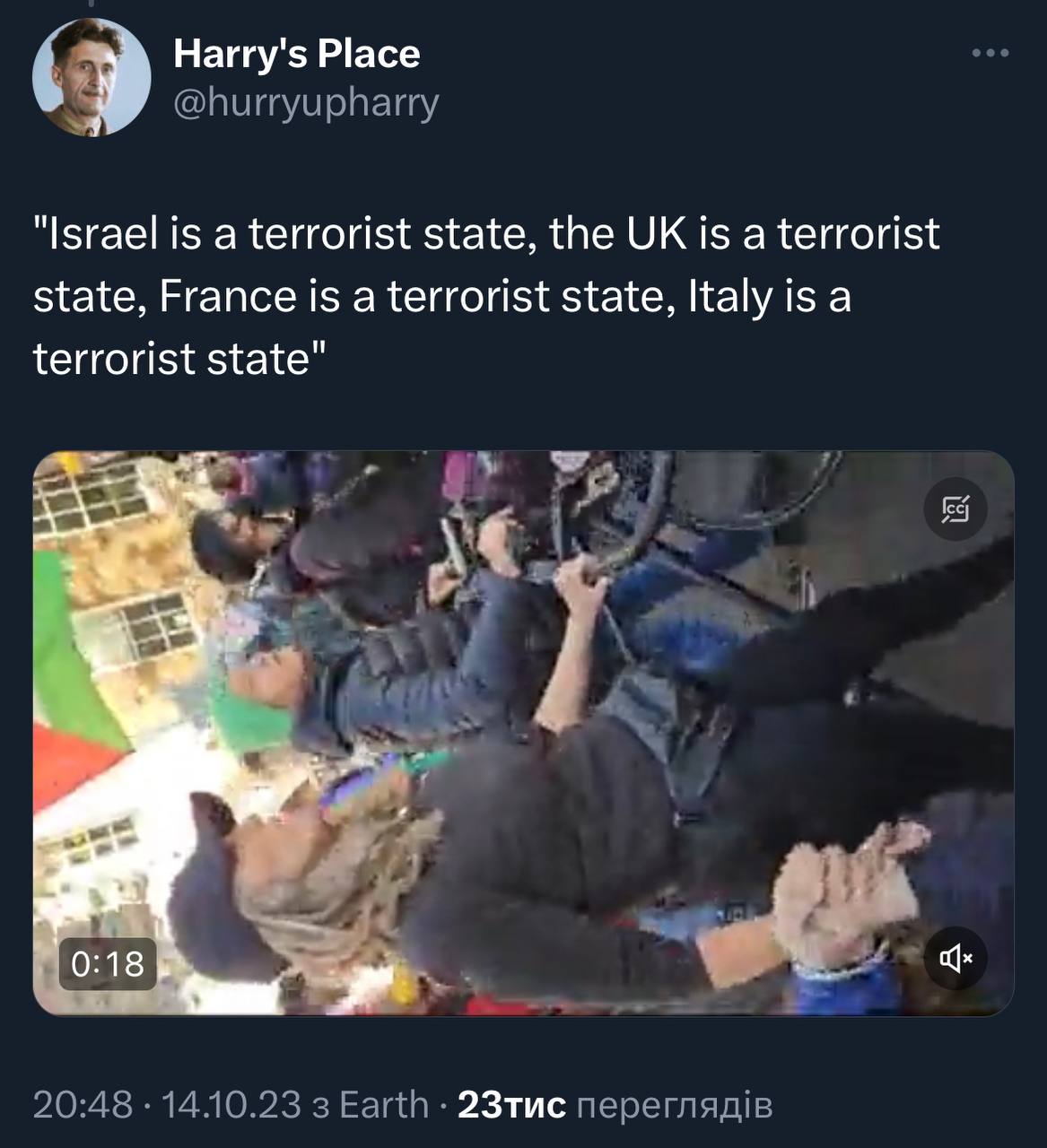Open the three-dot more options menu
1047x1148 pixels.
(990, 54)
